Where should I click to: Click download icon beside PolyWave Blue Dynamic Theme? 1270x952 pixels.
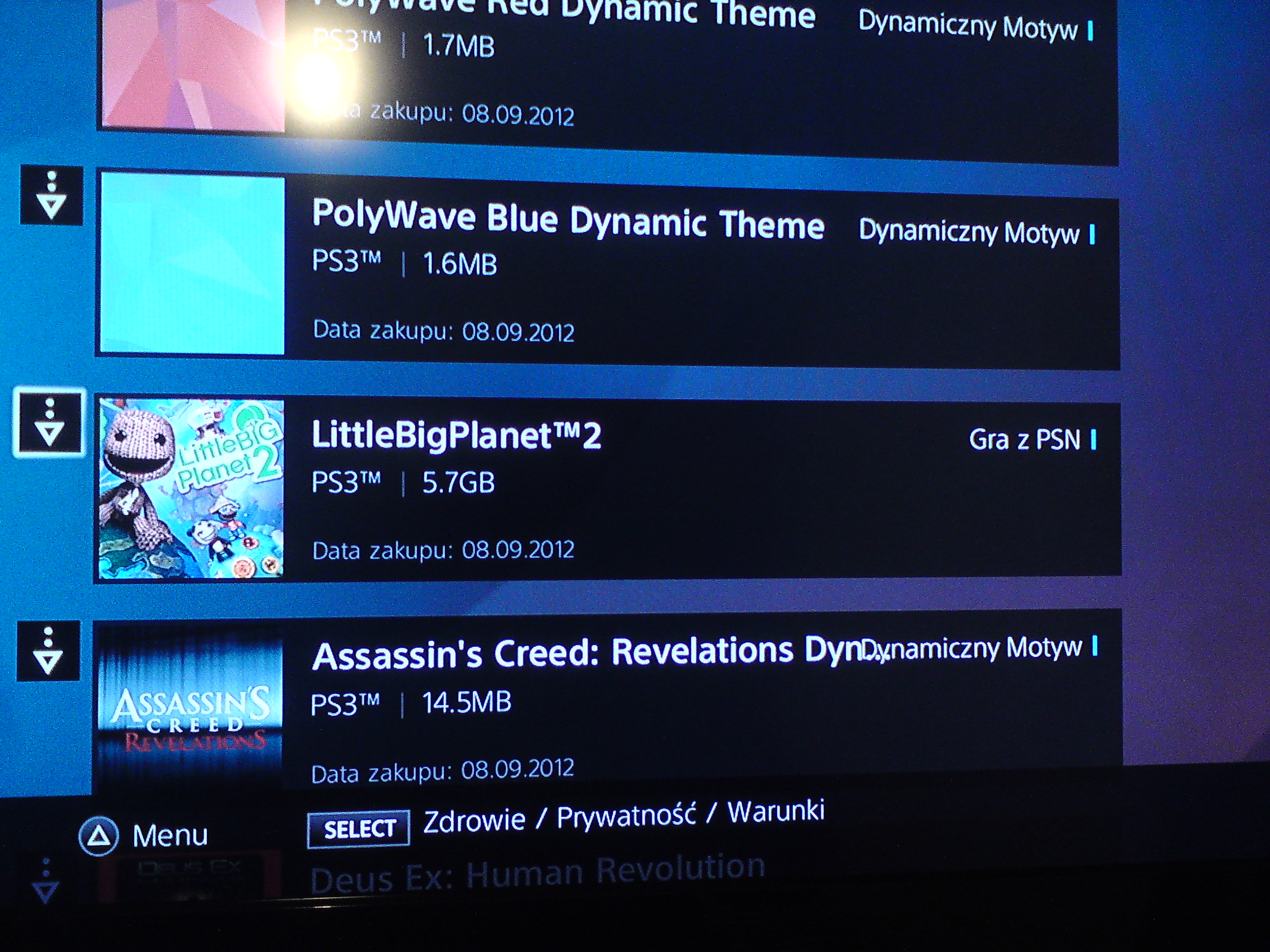51,195
